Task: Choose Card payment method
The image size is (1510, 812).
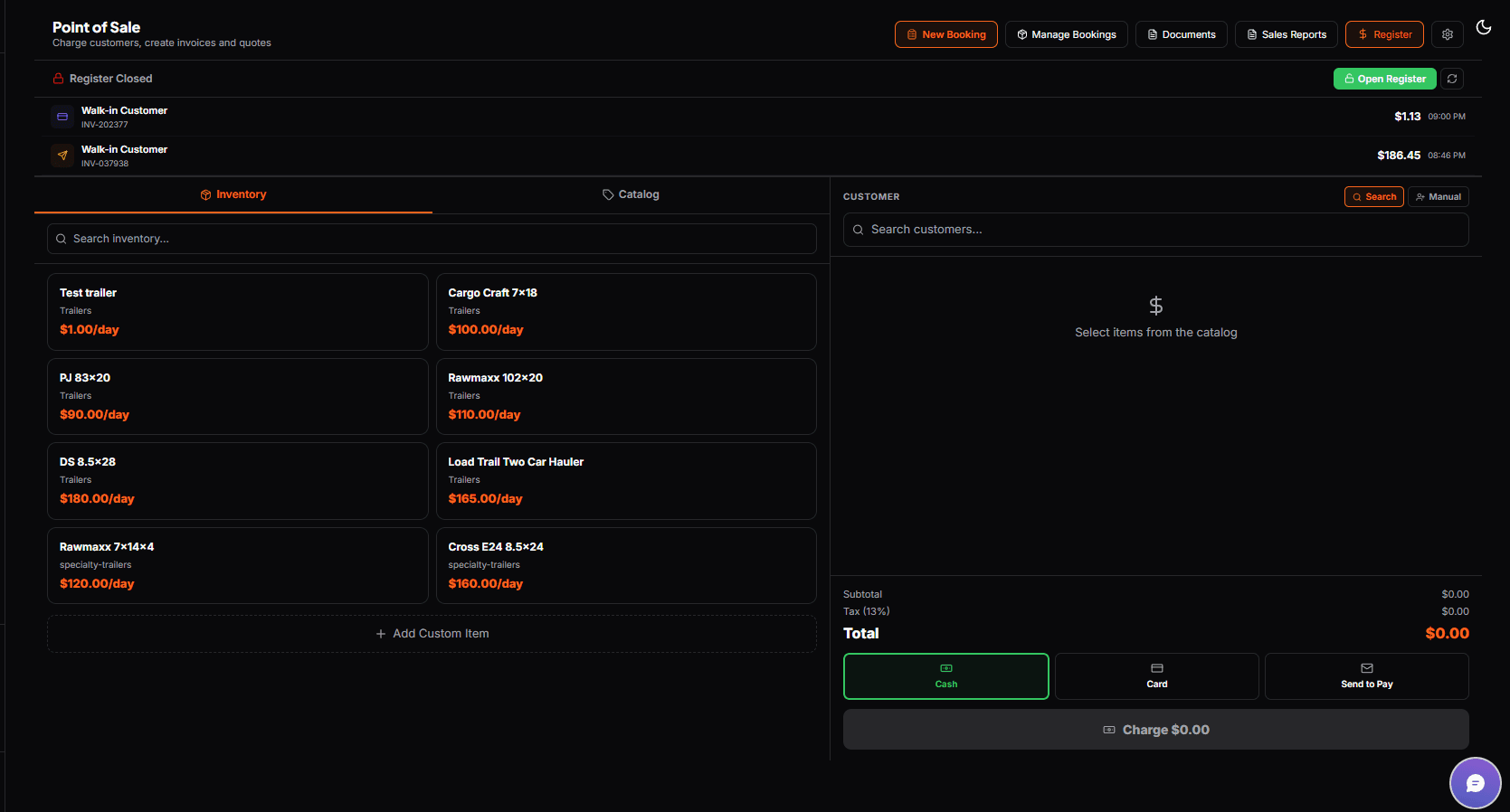Action: (1156, 676)
